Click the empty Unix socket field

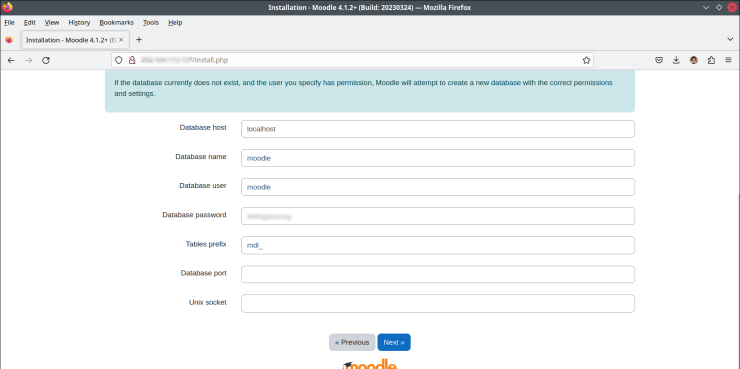[x=437, y=303]
